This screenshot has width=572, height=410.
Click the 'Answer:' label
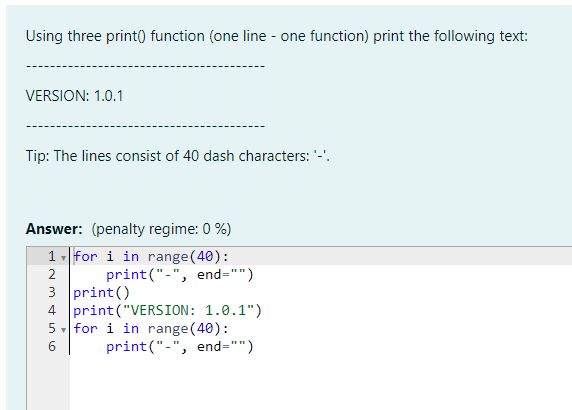pos(54,229)
